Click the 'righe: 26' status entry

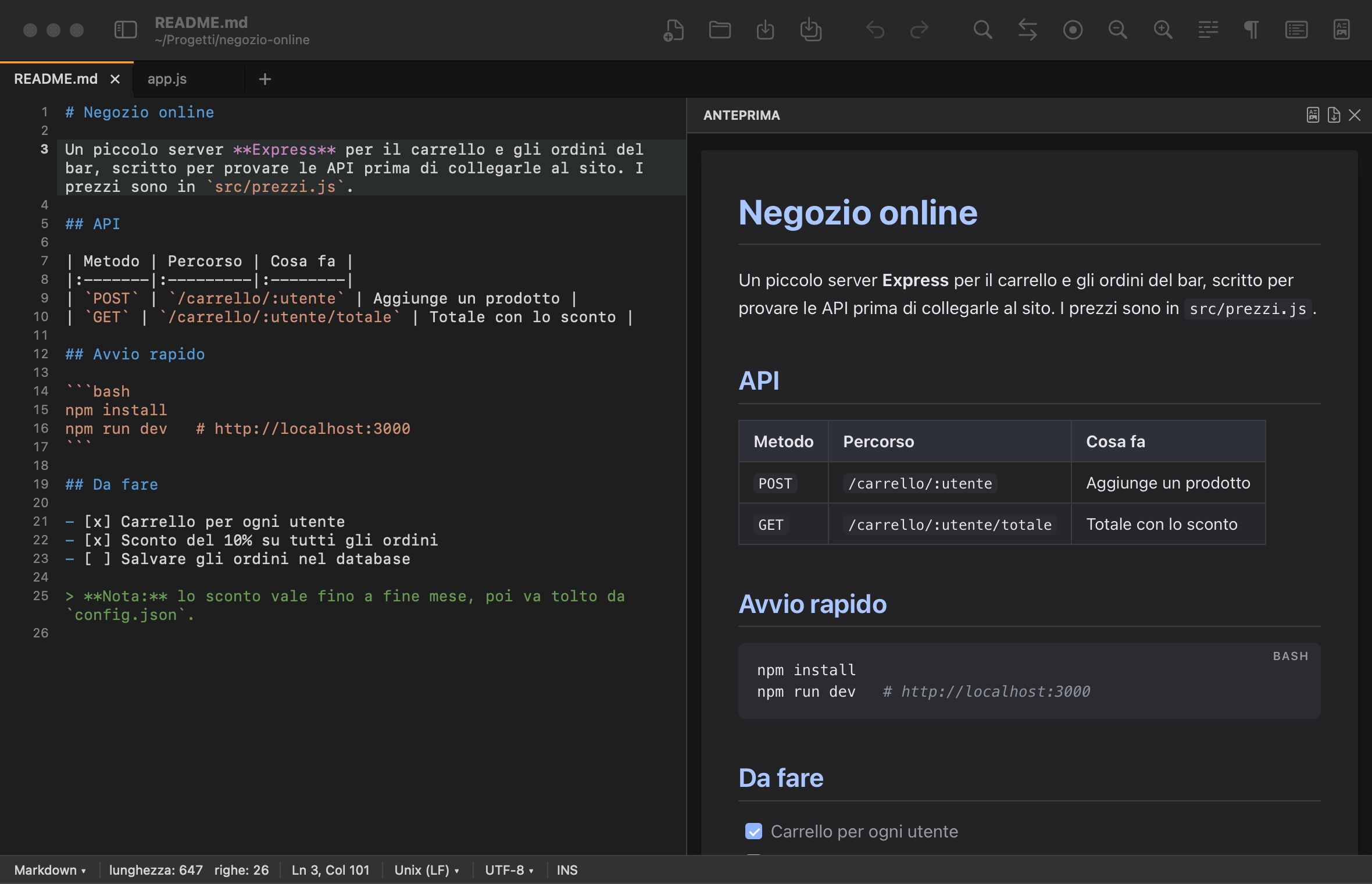coord(241,870)
